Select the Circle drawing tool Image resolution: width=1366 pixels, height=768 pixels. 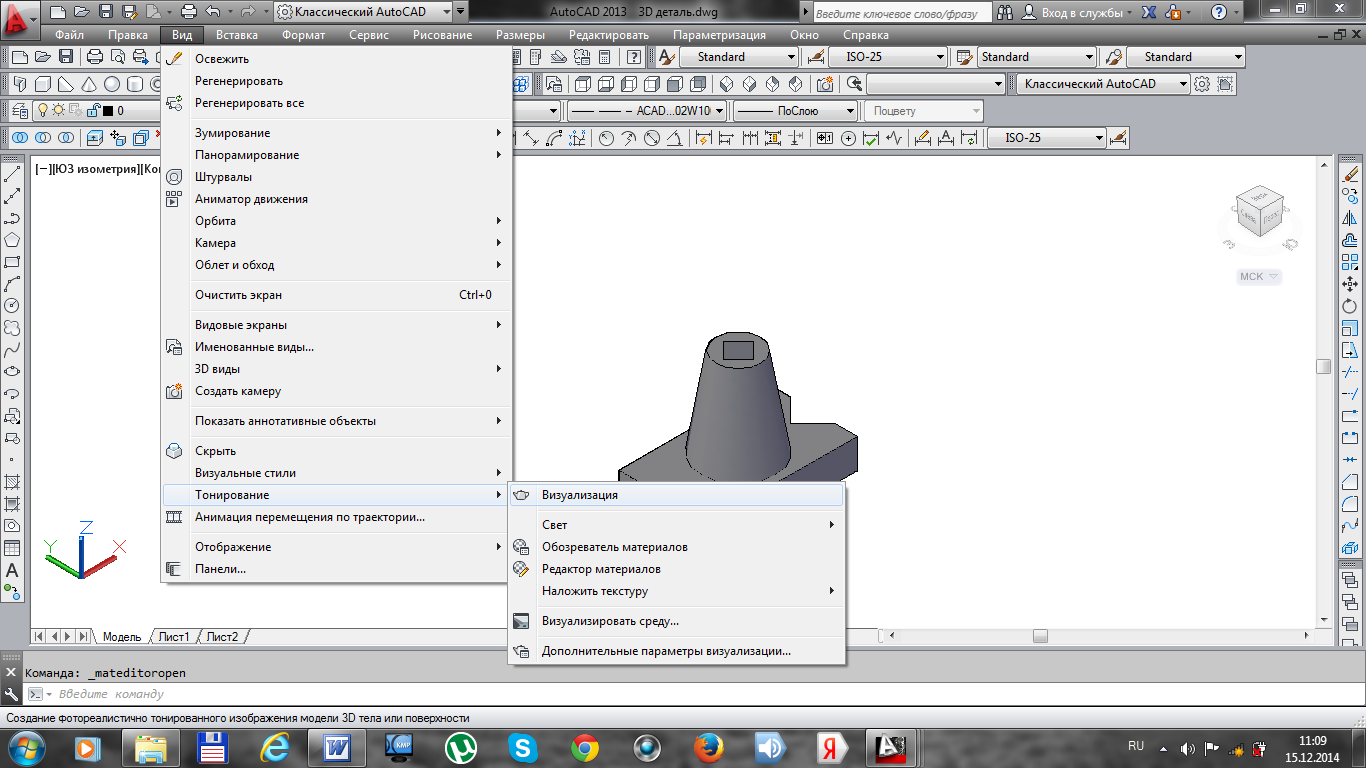(12, 306)
